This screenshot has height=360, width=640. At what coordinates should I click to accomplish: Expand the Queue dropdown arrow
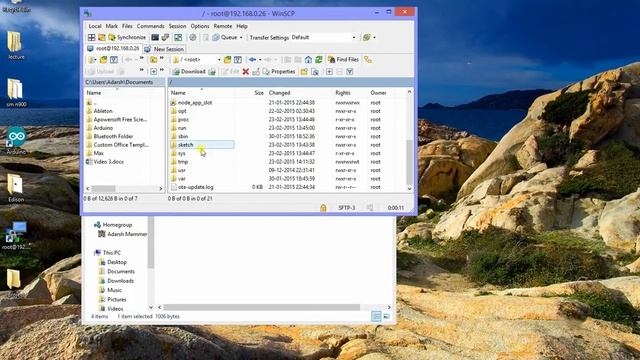coord(241,38)
